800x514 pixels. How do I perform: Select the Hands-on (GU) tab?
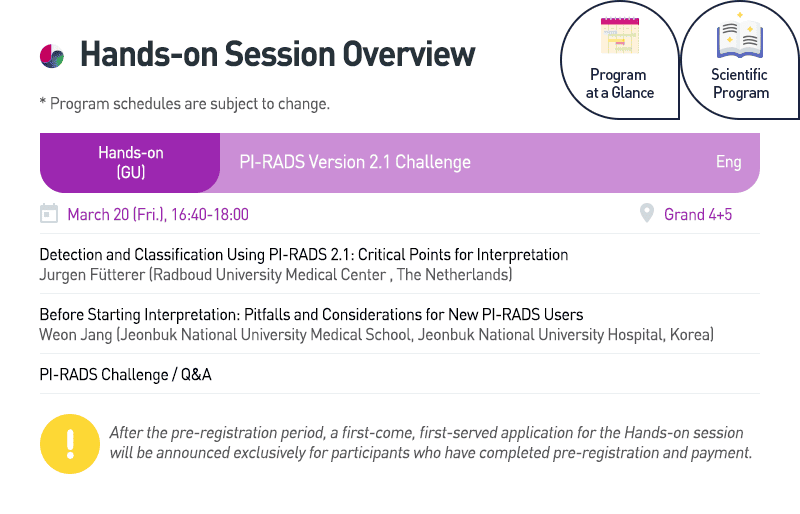click(130, 162)
